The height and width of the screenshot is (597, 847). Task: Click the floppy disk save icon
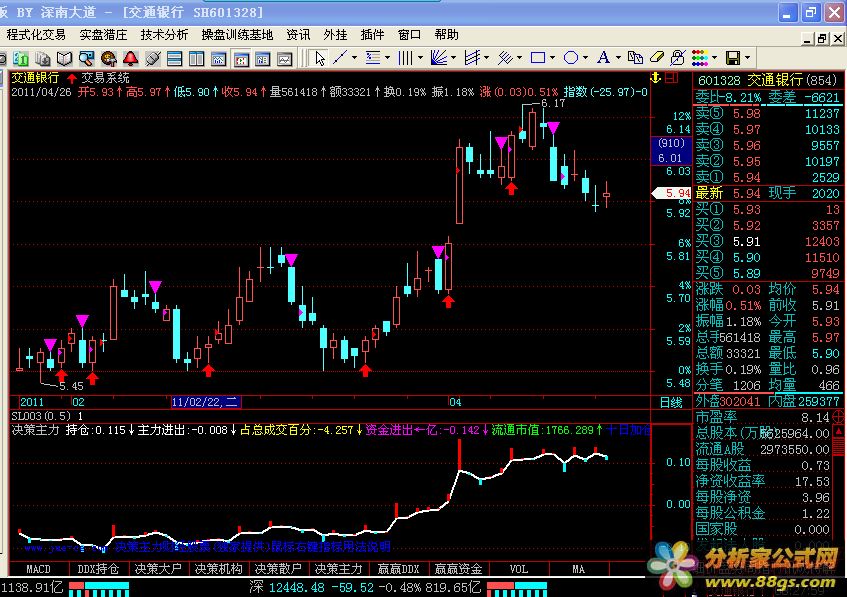(x=733, y=58)
